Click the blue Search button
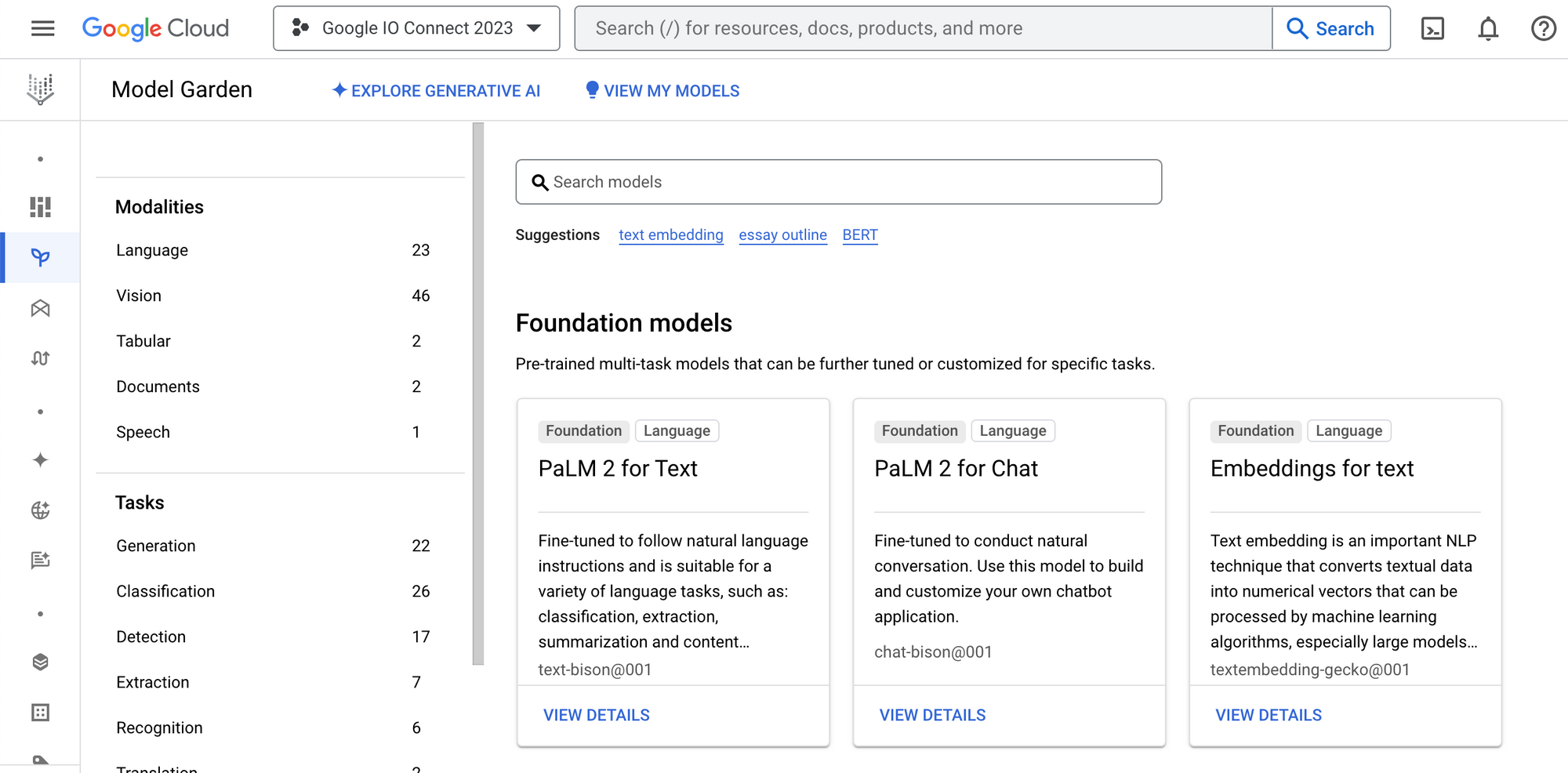 [1330, 29]
